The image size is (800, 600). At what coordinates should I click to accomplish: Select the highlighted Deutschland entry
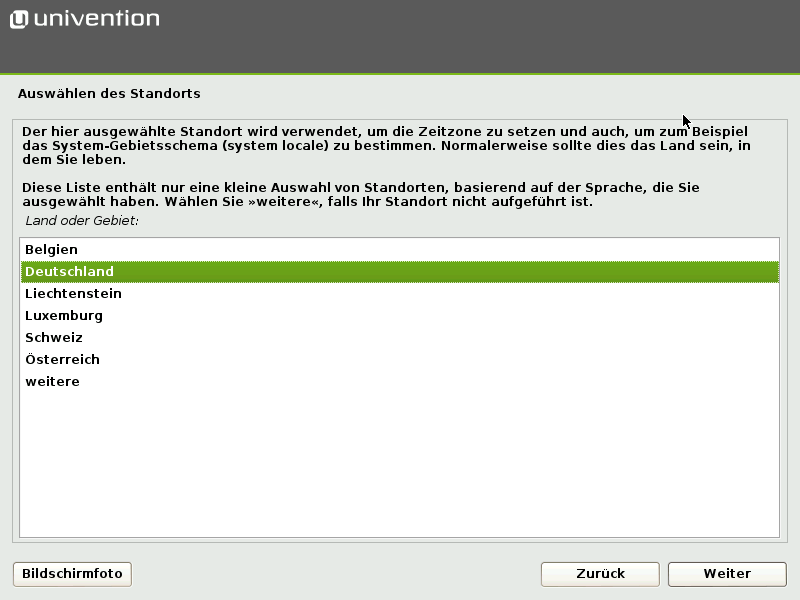coord(70,271)
